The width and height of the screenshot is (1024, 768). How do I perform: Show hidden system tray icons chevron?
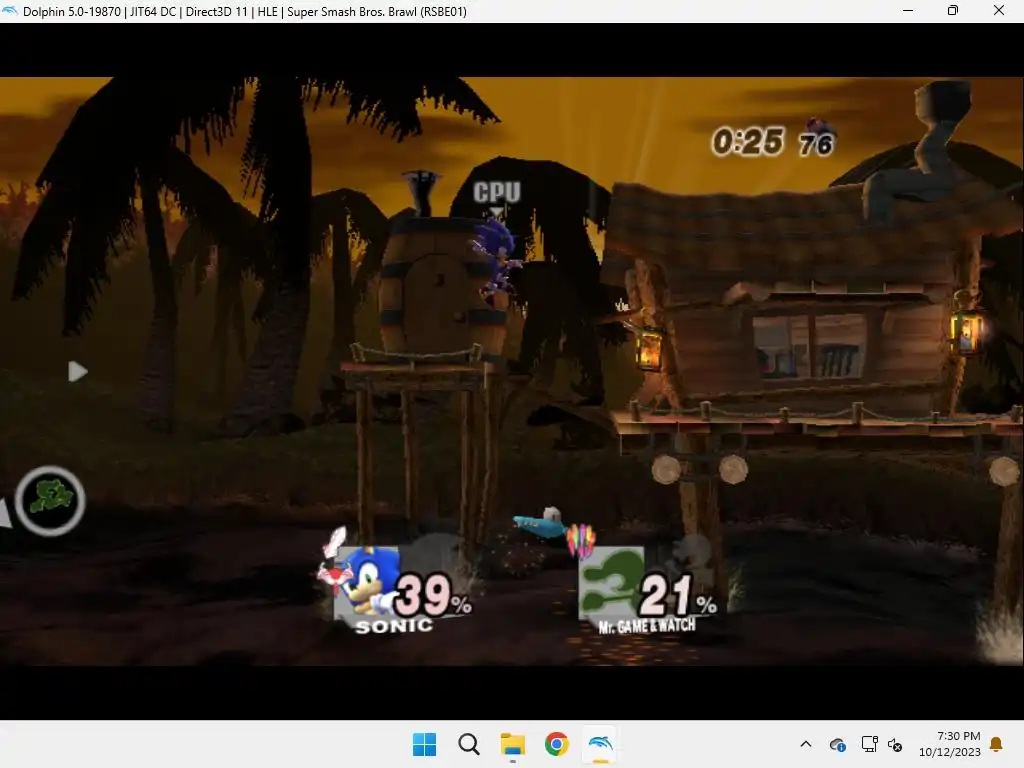806,744
